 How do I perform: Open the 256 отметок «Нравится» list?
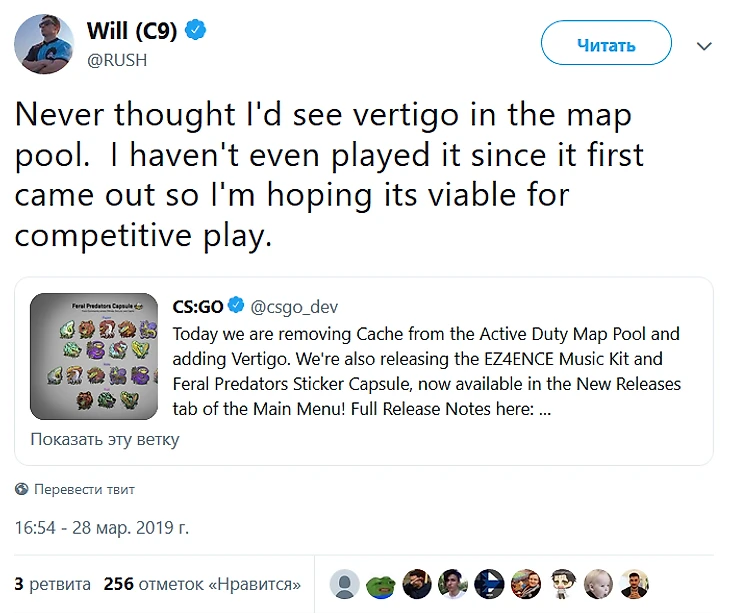pyautogui.click(x=202, y=584)
